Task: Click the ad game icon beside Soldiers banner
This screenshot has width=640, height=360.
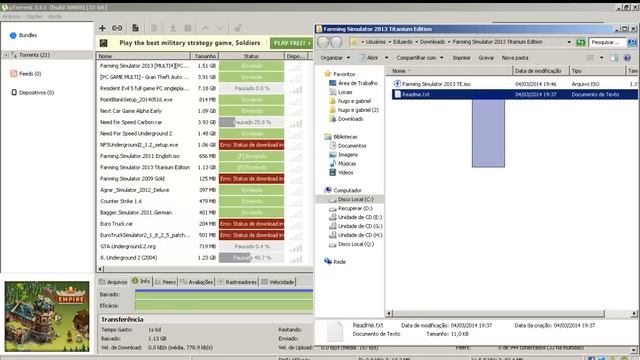Action: click(104, 43)
